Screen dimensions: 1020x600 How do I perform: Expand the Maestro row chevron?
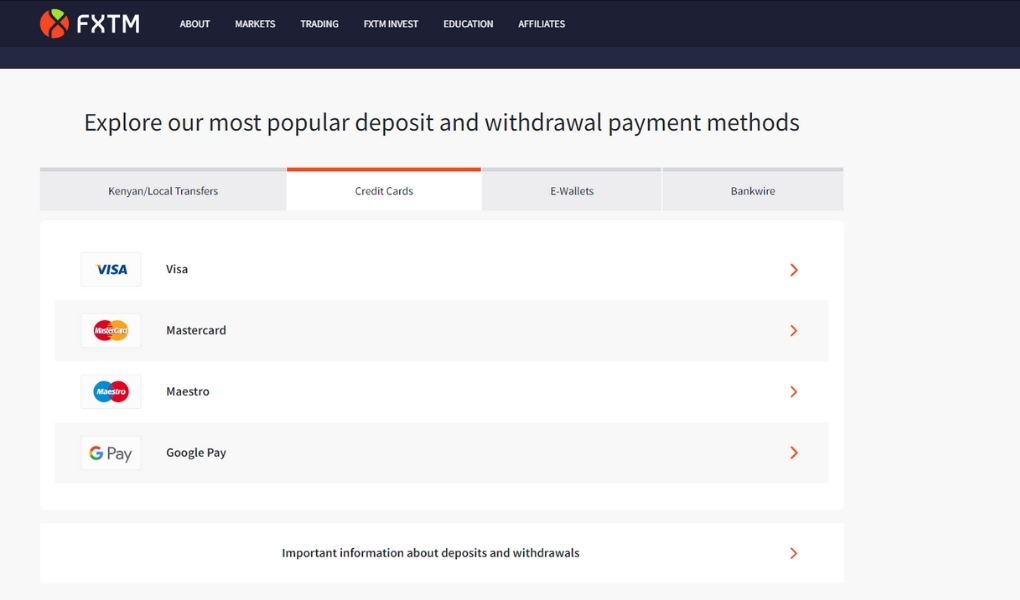794,392
